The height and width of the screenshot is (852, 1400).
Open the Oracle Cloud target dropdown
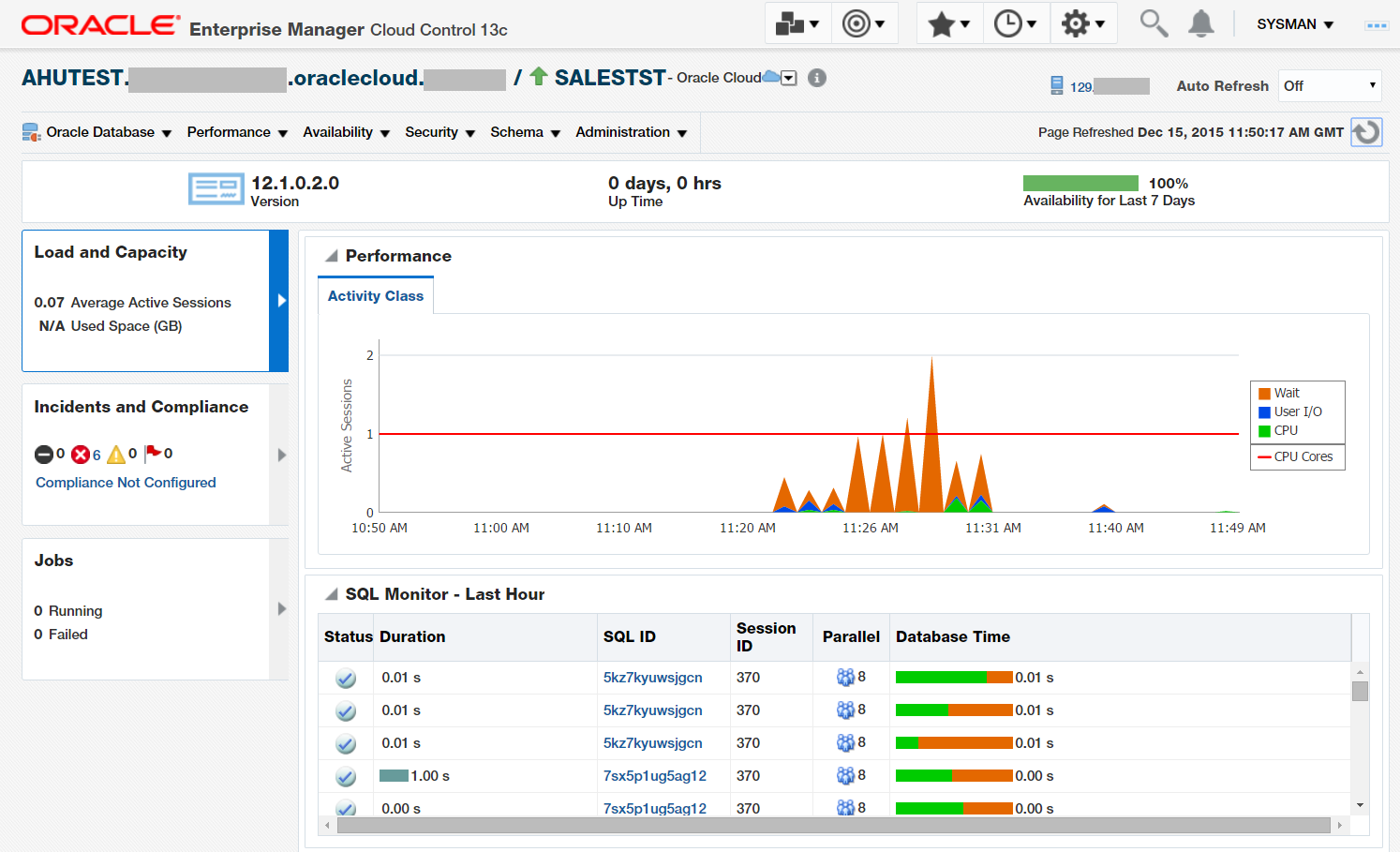tap(789, 79)
